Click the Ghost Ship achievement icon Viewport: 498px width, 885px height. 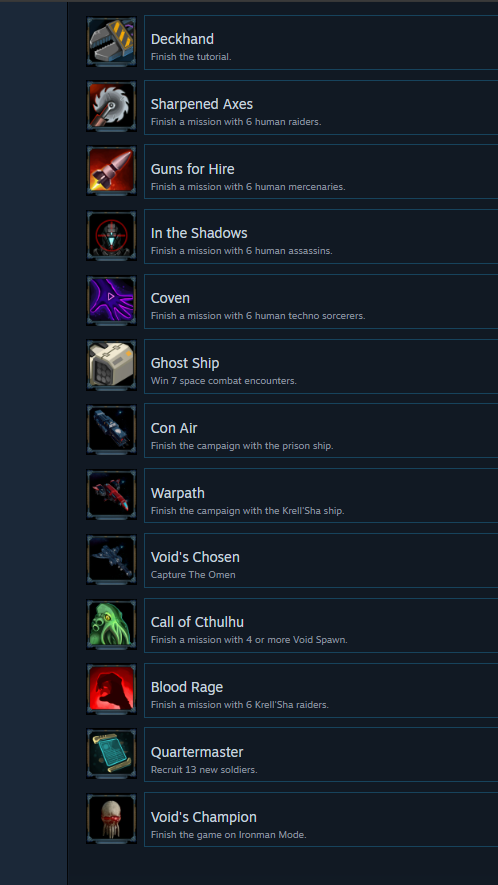(111, 366)
